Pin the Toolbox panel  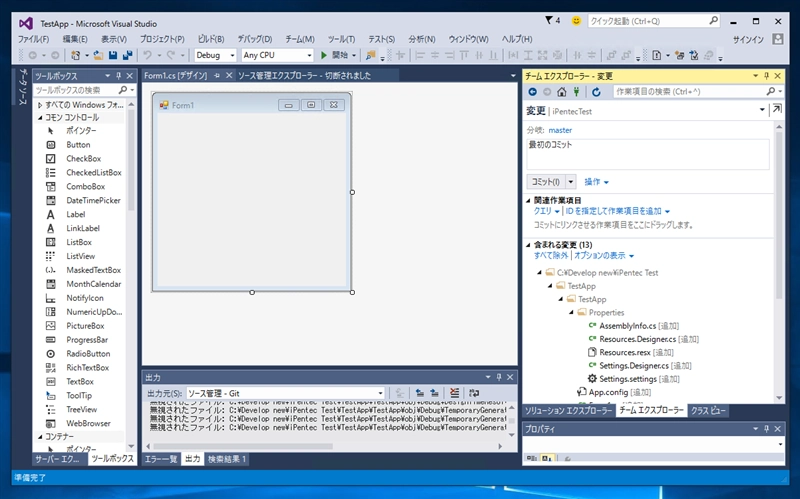point(118,76)
